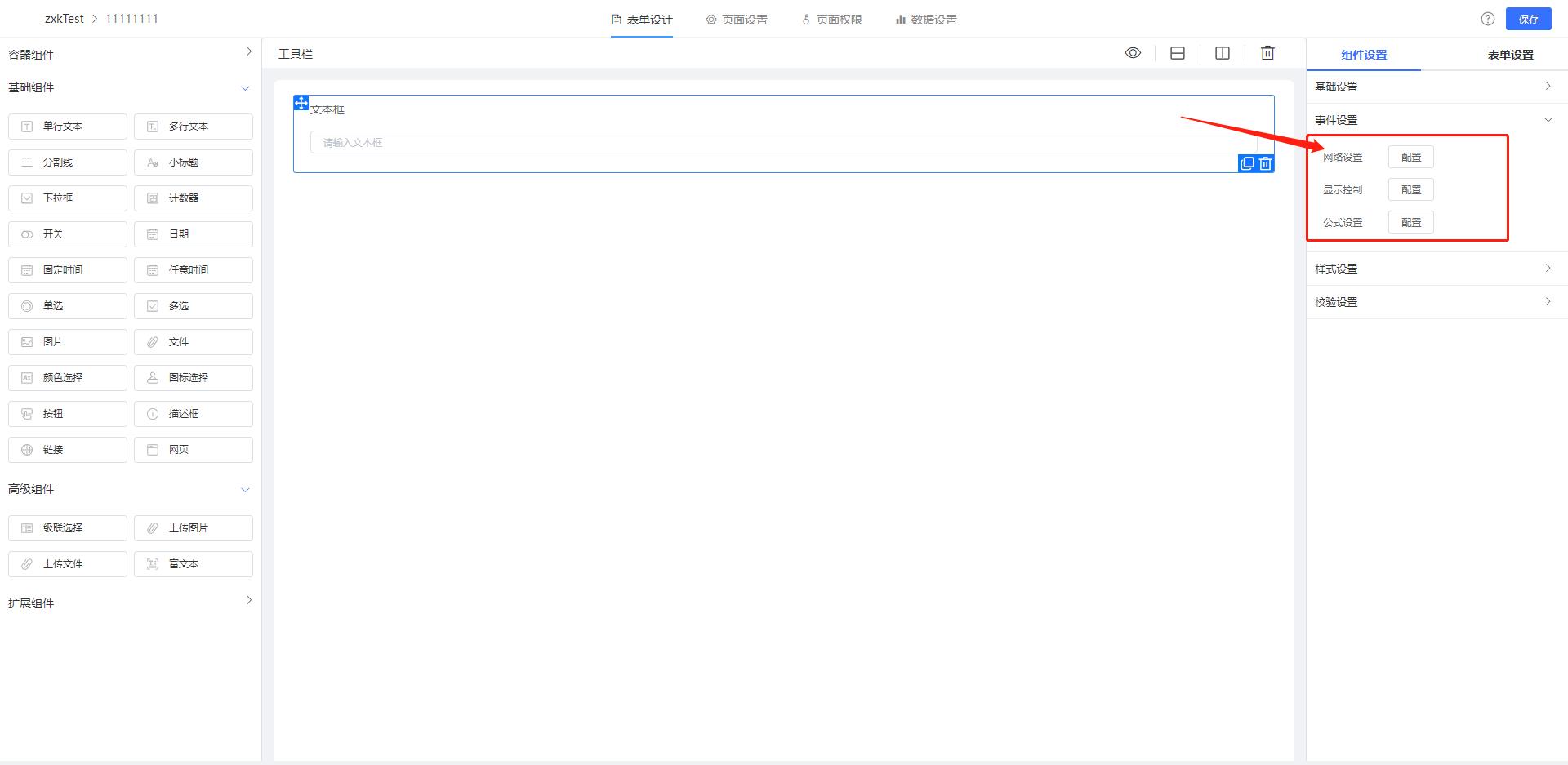Image resolution: width=1568 pixels, height=765 pixels.
Task: Click 配置 for 网络设置
Action: point(1411,157)
